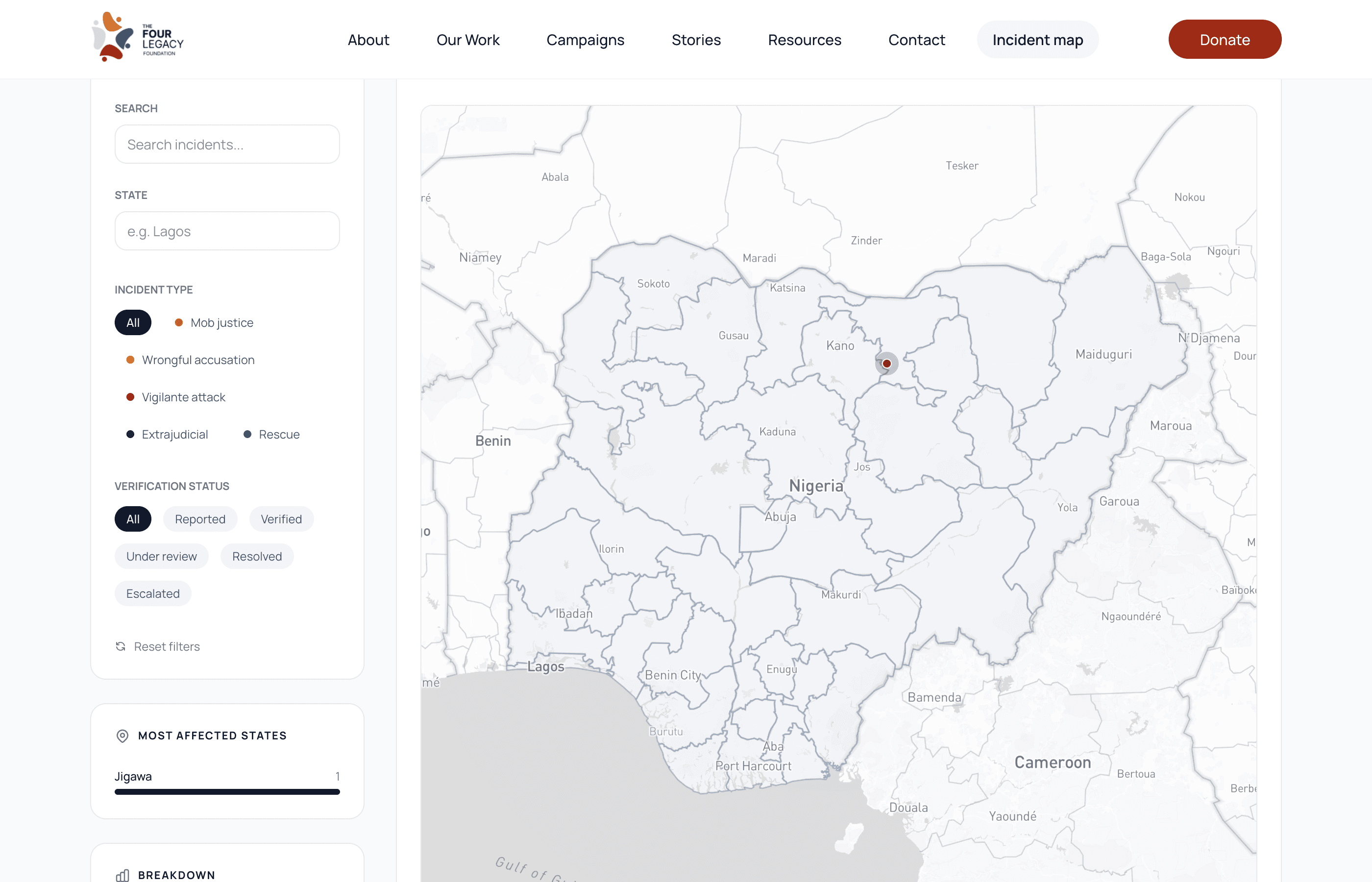Filter by Mob justice incidents
Image resolution: width=1372 pixels, height=882 pixels.
pos(214,322)
